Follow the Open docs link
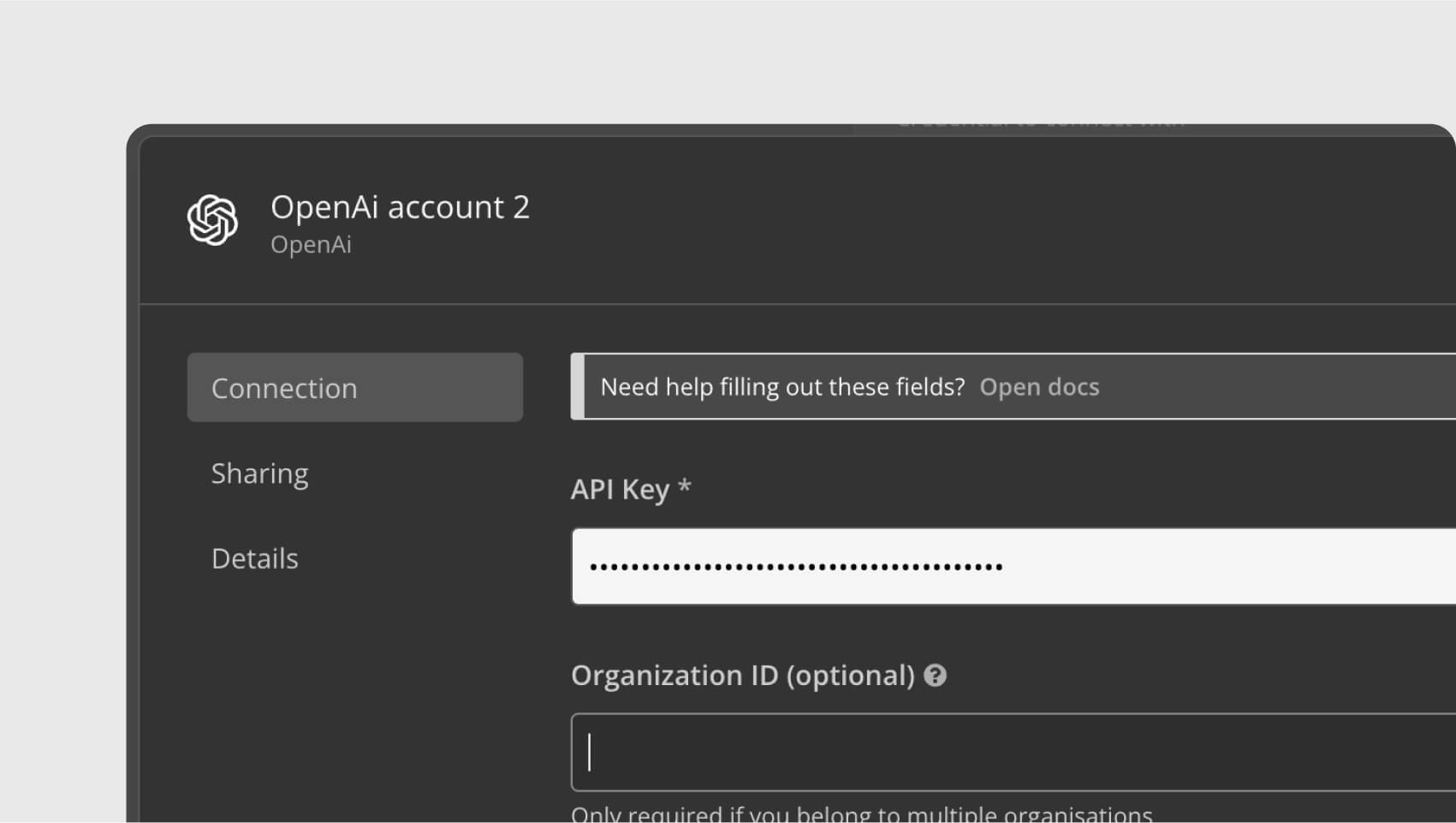 tap(1039, 387)
